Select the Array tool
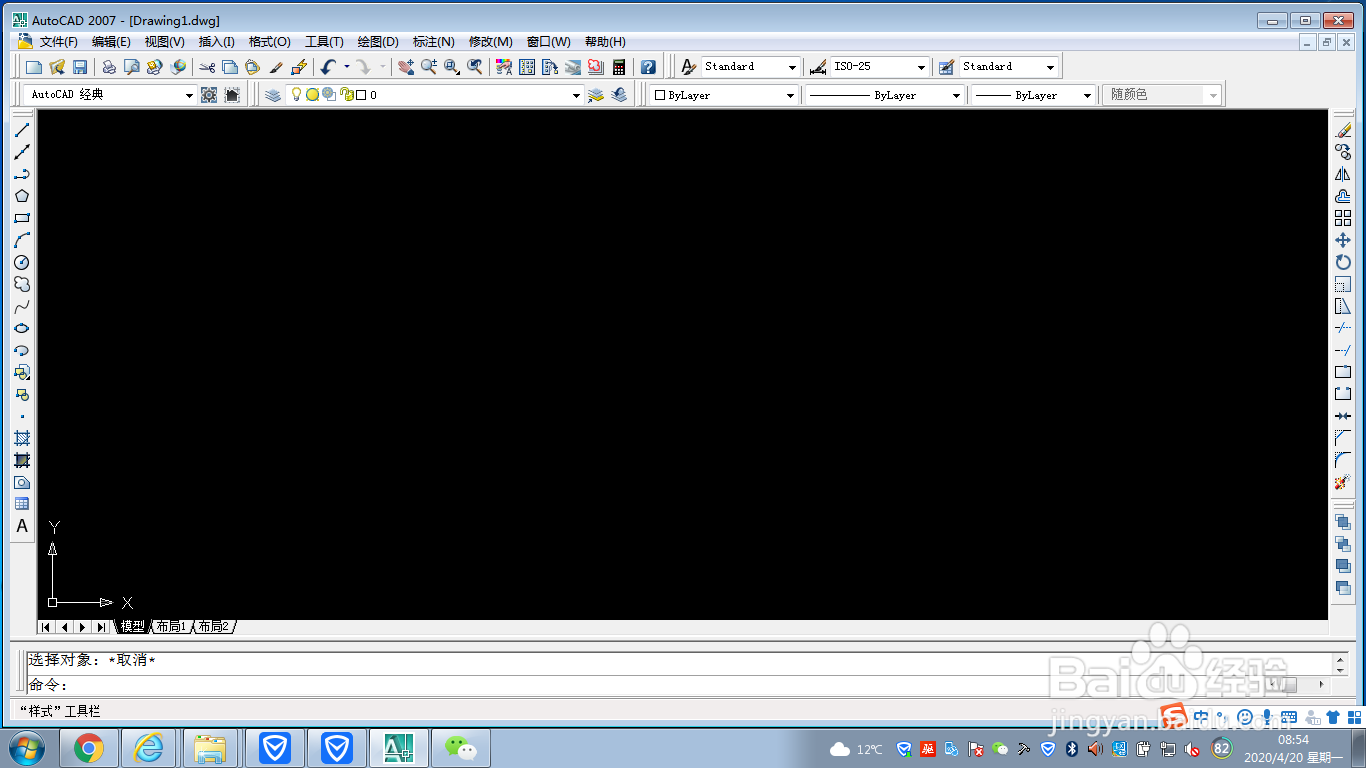Image resolution: width=1366 pixels, height=768 pixels. [x=1343, y=218]
